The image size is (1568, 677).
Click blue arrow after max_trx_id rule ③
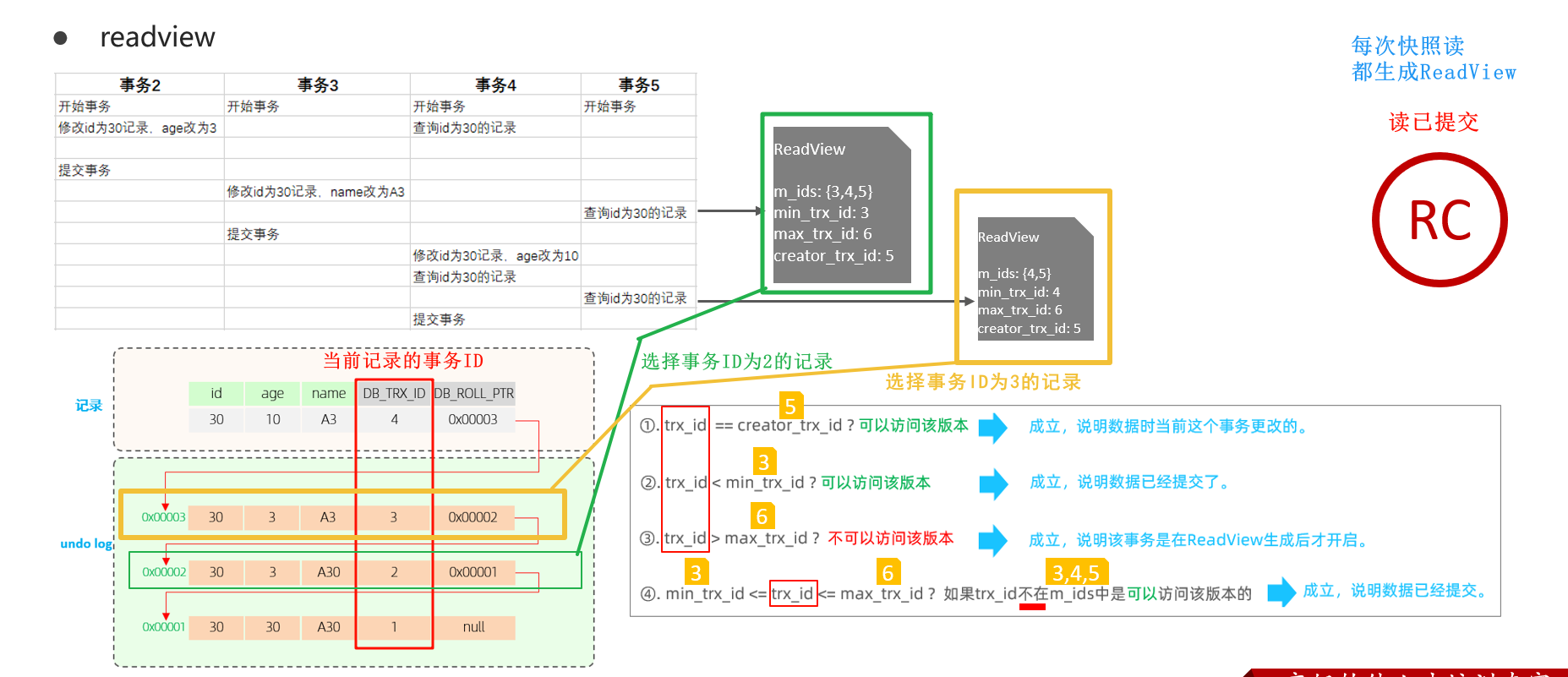[993, 540]
